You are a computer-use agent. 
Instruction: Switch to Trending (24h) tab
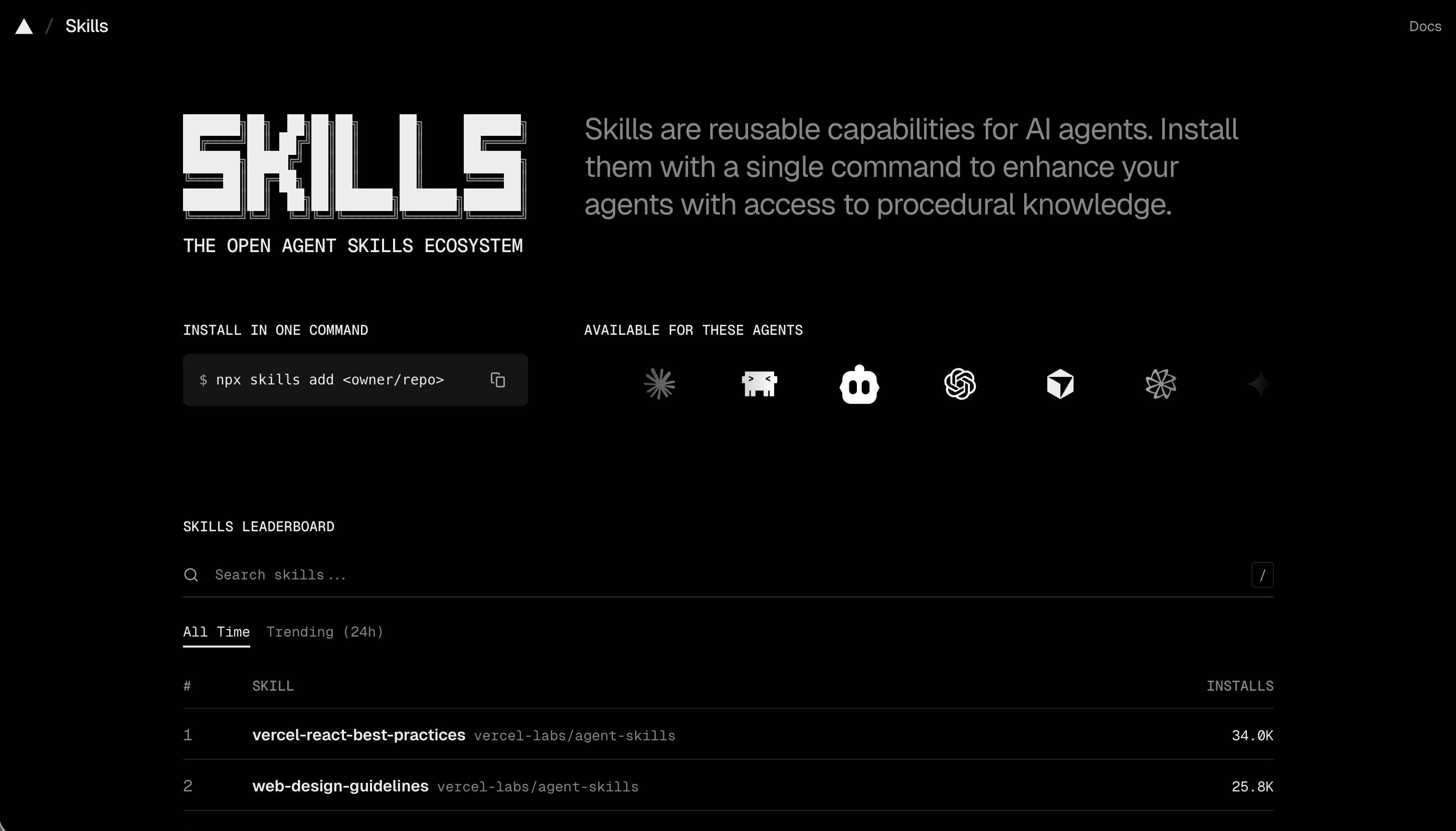click(x=325, y=633)
